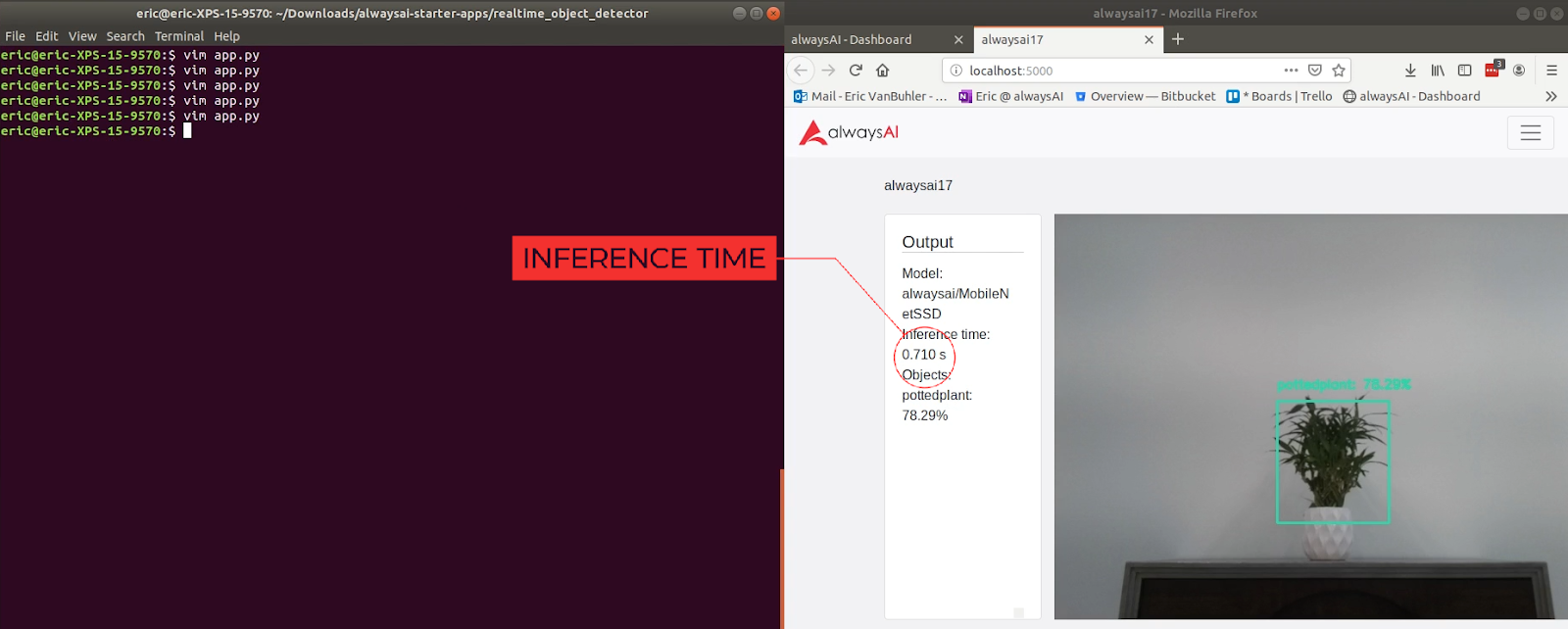This screenshot has width=1568, height=629.
Task: Open a new Firefox tab
Action: tap(1178, 39)
